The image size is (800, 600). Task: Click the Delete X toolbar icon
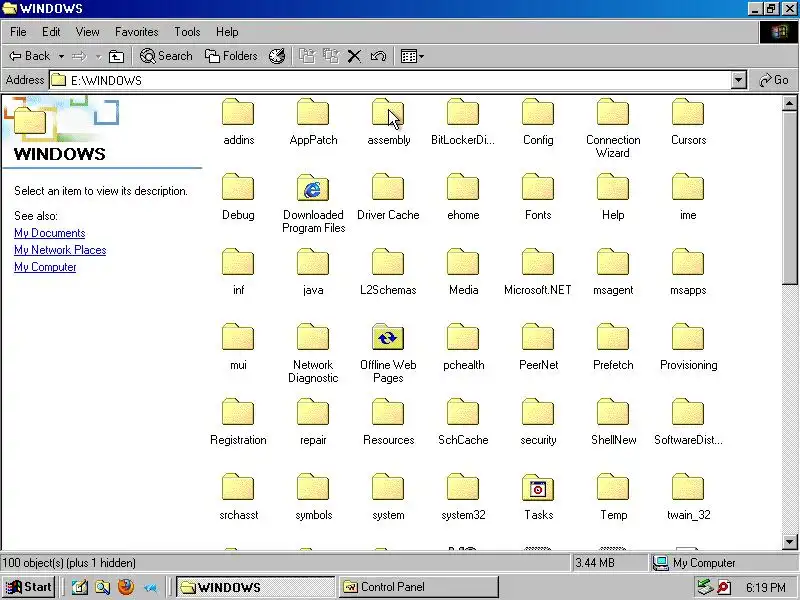click(x=354, y=56)
